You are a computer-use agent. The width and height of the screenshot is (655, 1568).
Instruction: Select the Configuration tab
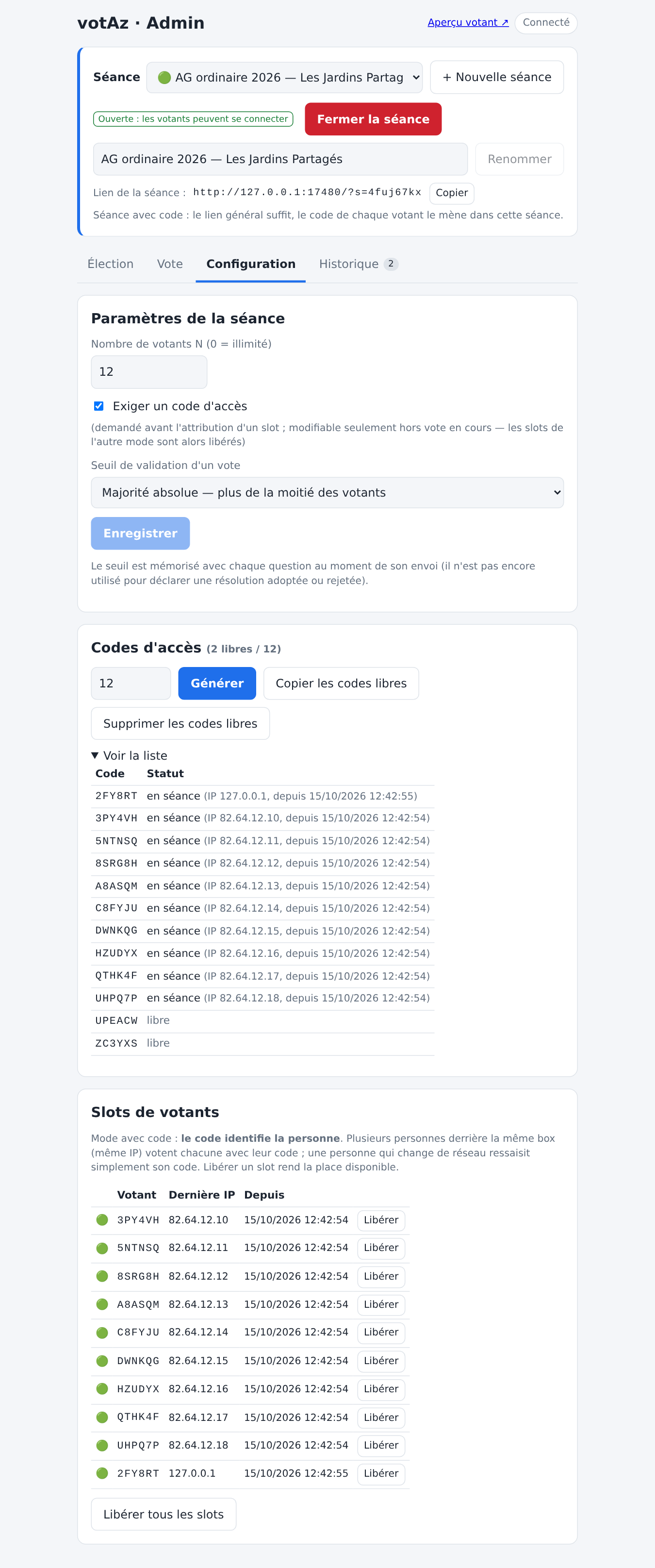[250, 264]
